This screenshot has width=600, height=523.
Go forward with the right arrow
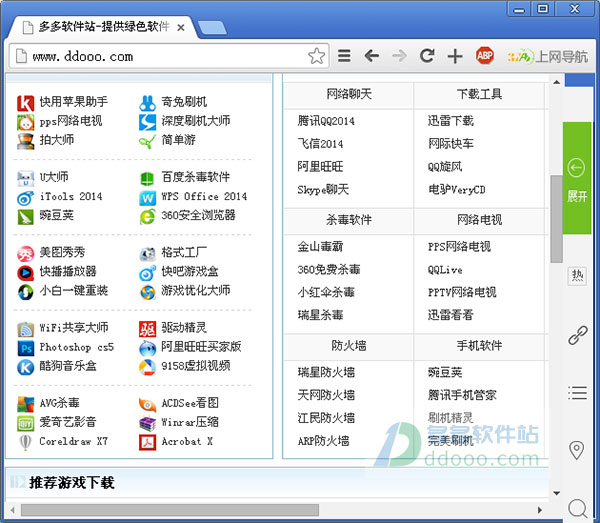point(399,56)
